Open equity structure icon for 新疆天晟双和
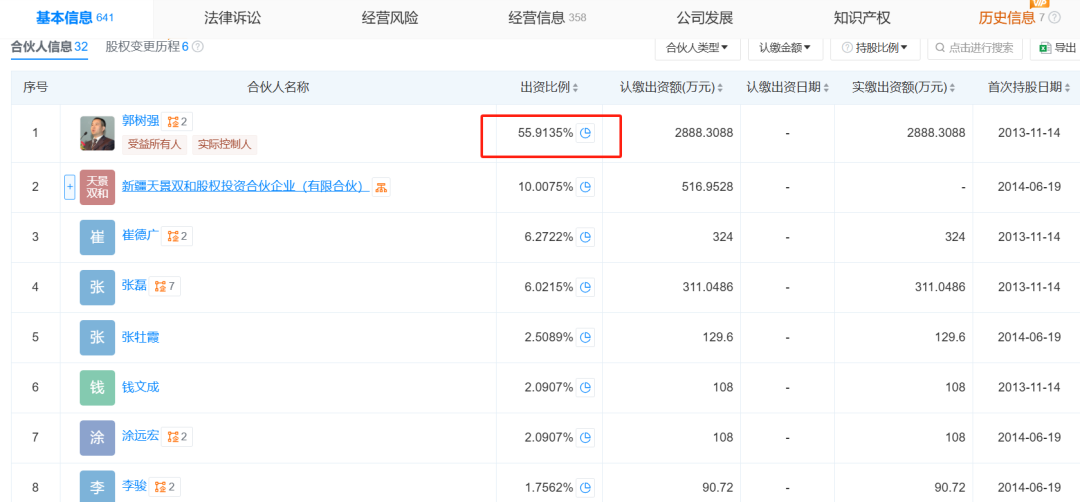The image size is (1080, 502). tap(381, 187)
